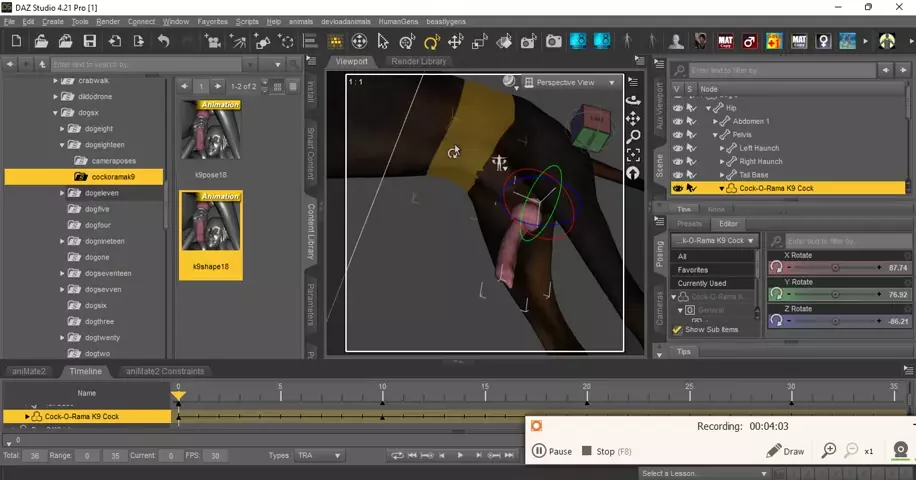Click the X Rotate slider

(834, 268)
